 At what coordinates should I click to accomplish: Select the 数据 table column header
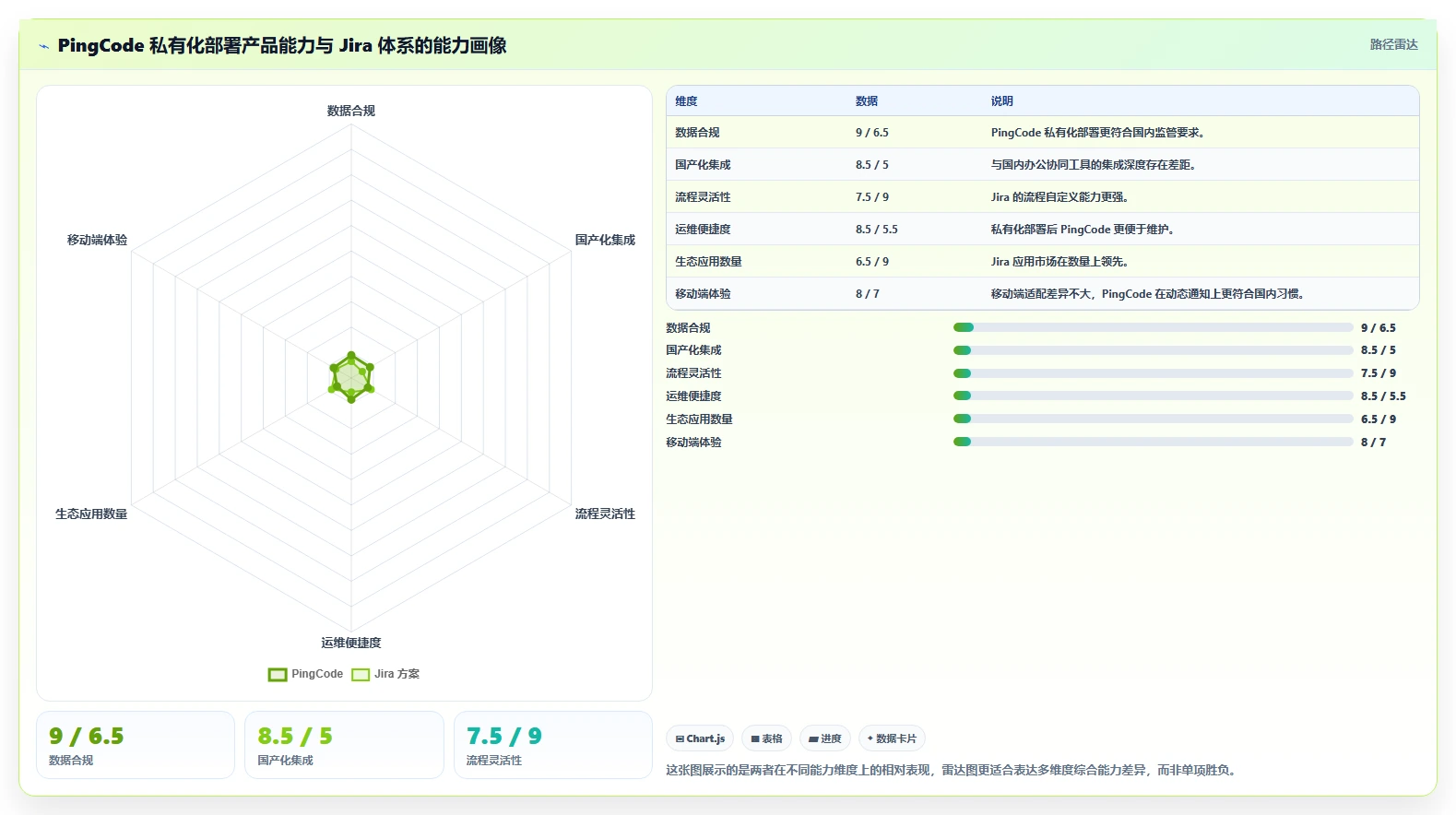(x=867, y=101)
